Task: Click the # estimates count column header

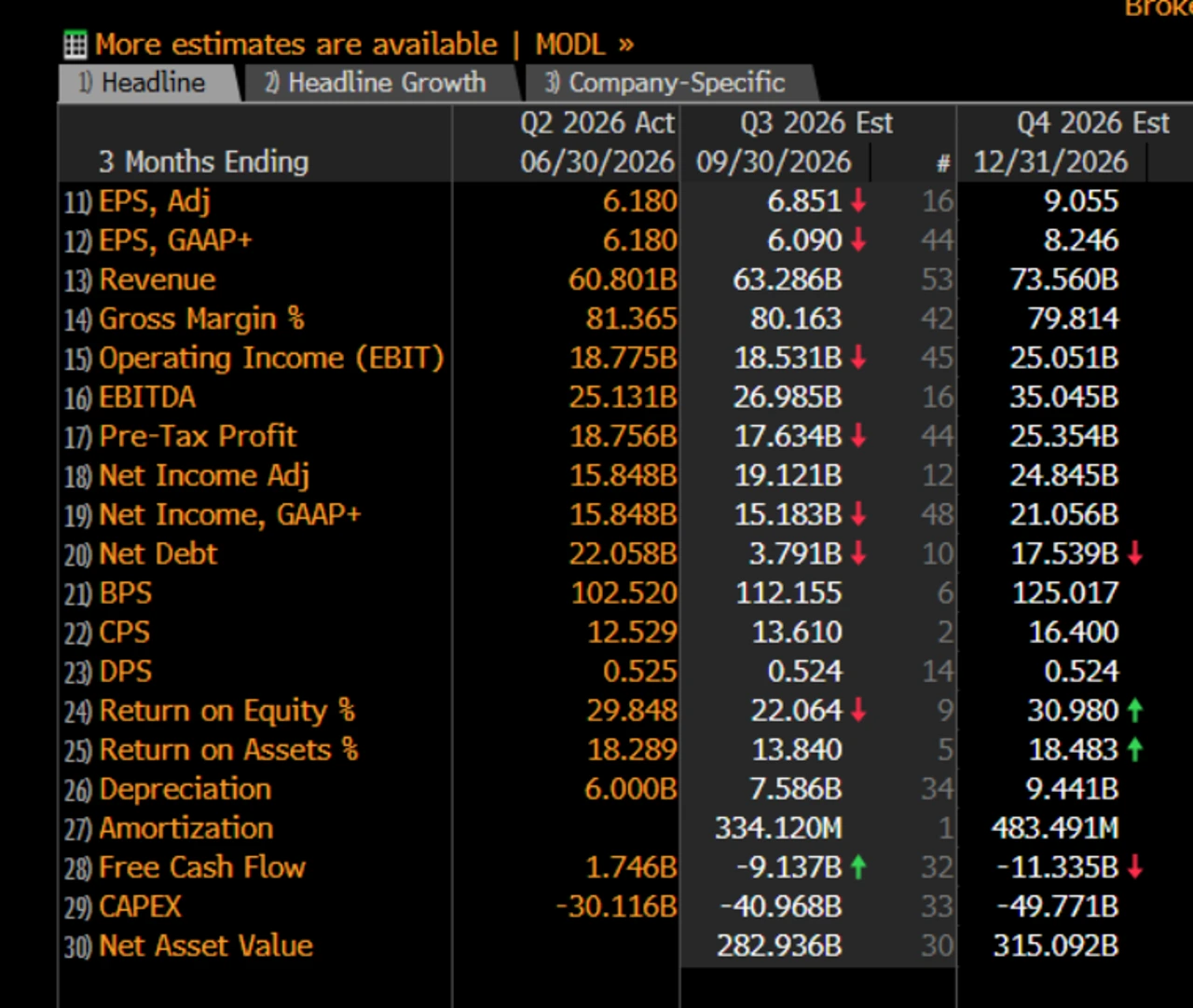Action: coord(943,163)
